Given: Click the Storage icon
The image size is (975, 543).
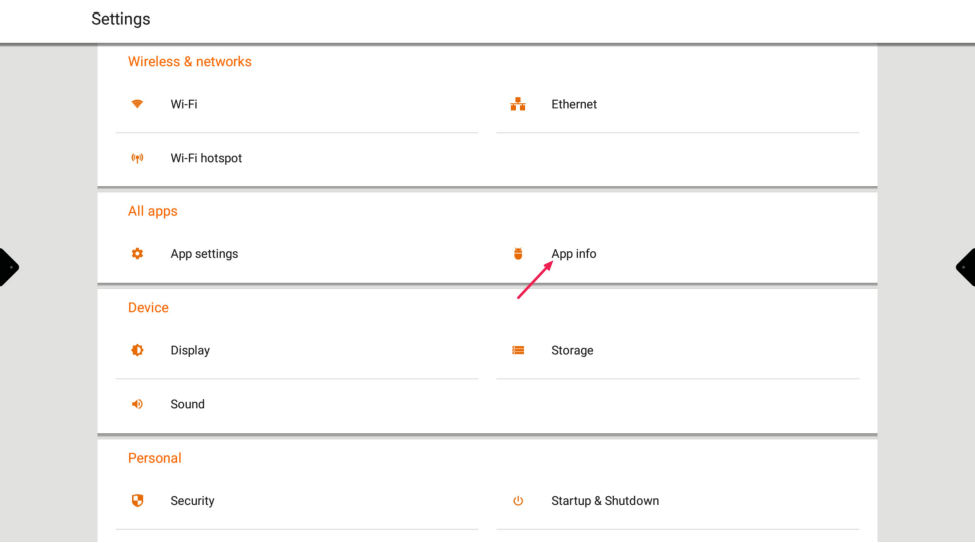Looking at the screenshot, I should point(518,350).
